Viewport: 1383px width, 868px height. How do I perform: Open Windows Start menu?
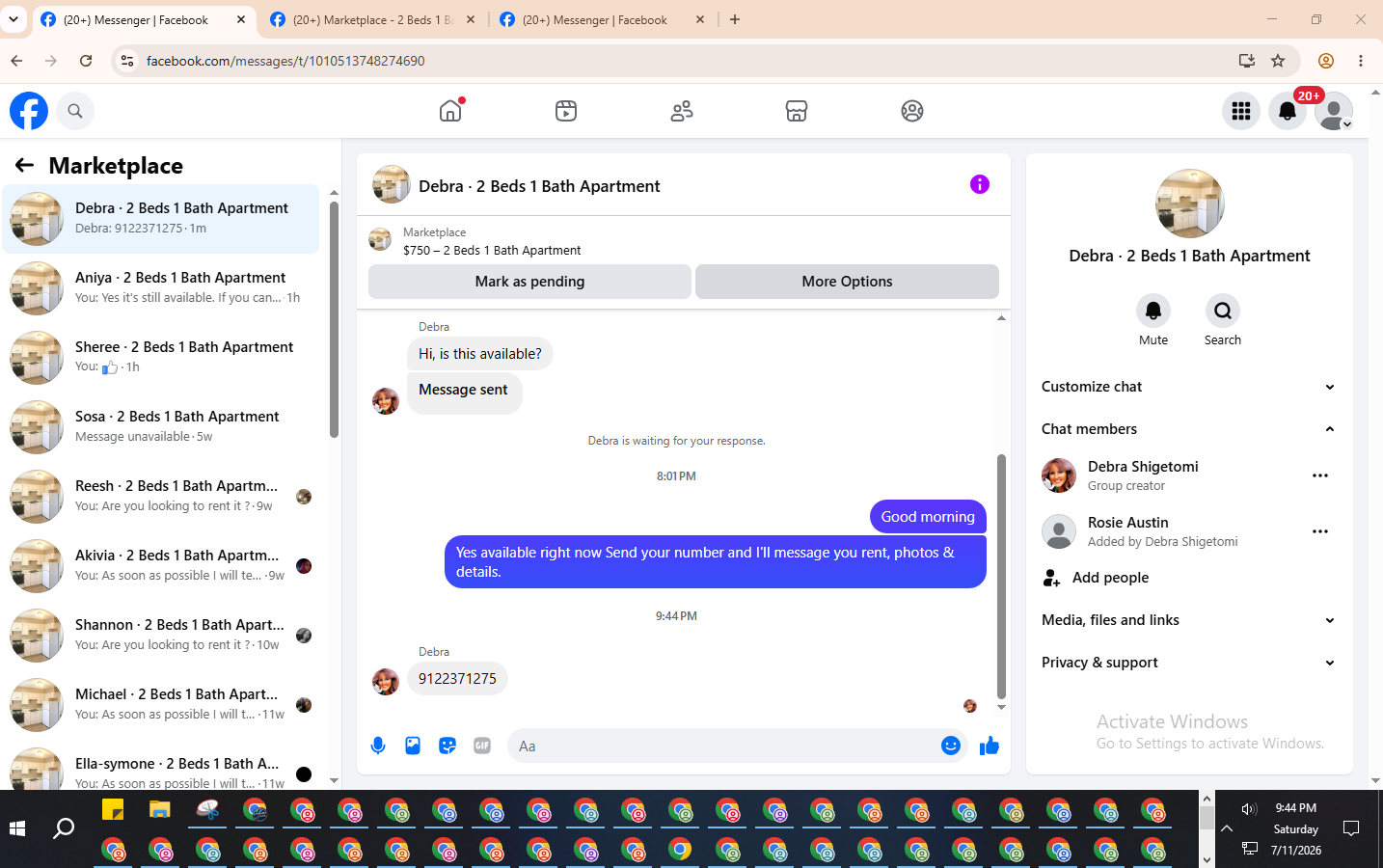[16, 828]
